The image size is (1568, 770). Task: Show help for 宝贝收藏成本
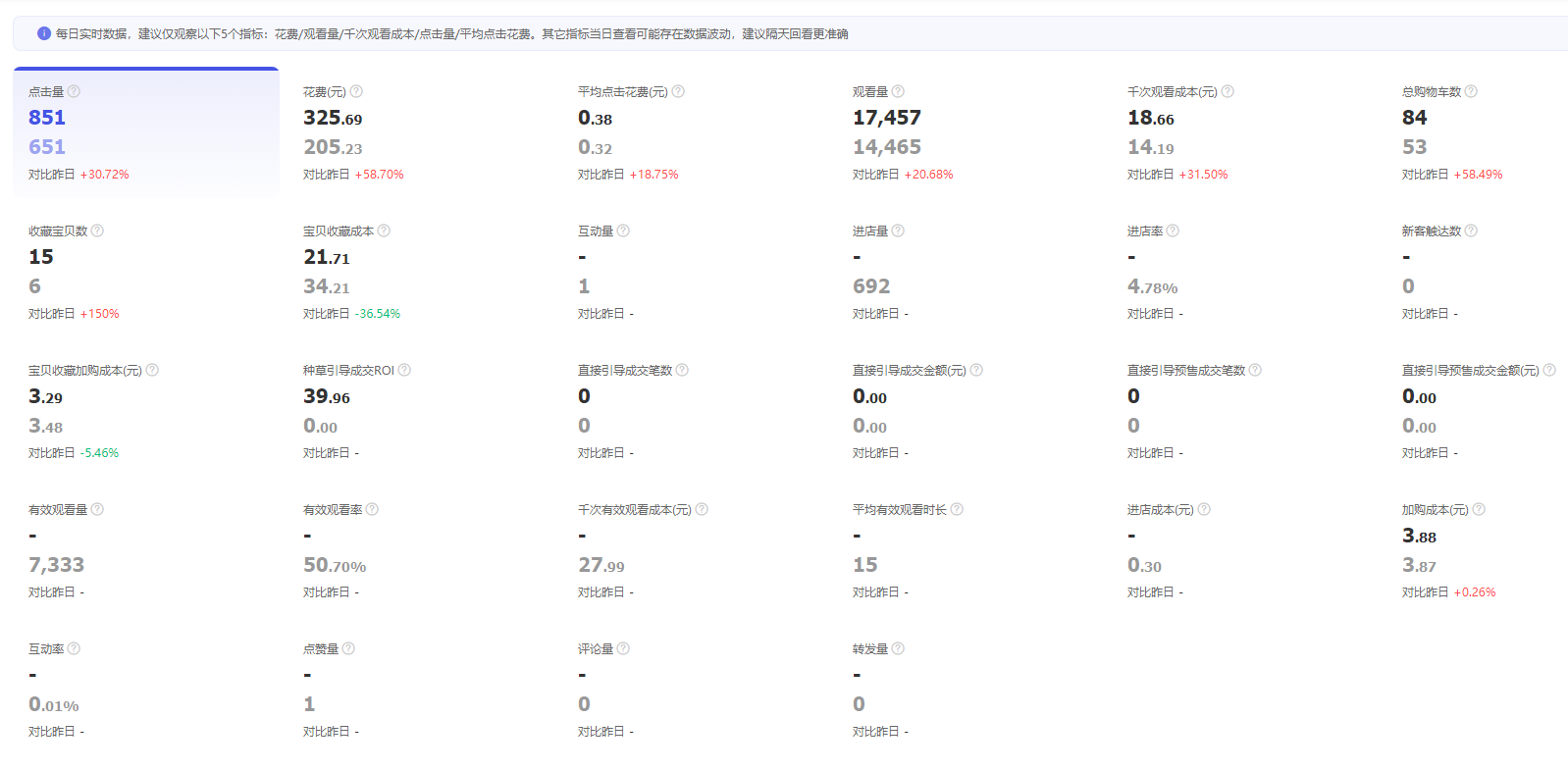[384, 231]
